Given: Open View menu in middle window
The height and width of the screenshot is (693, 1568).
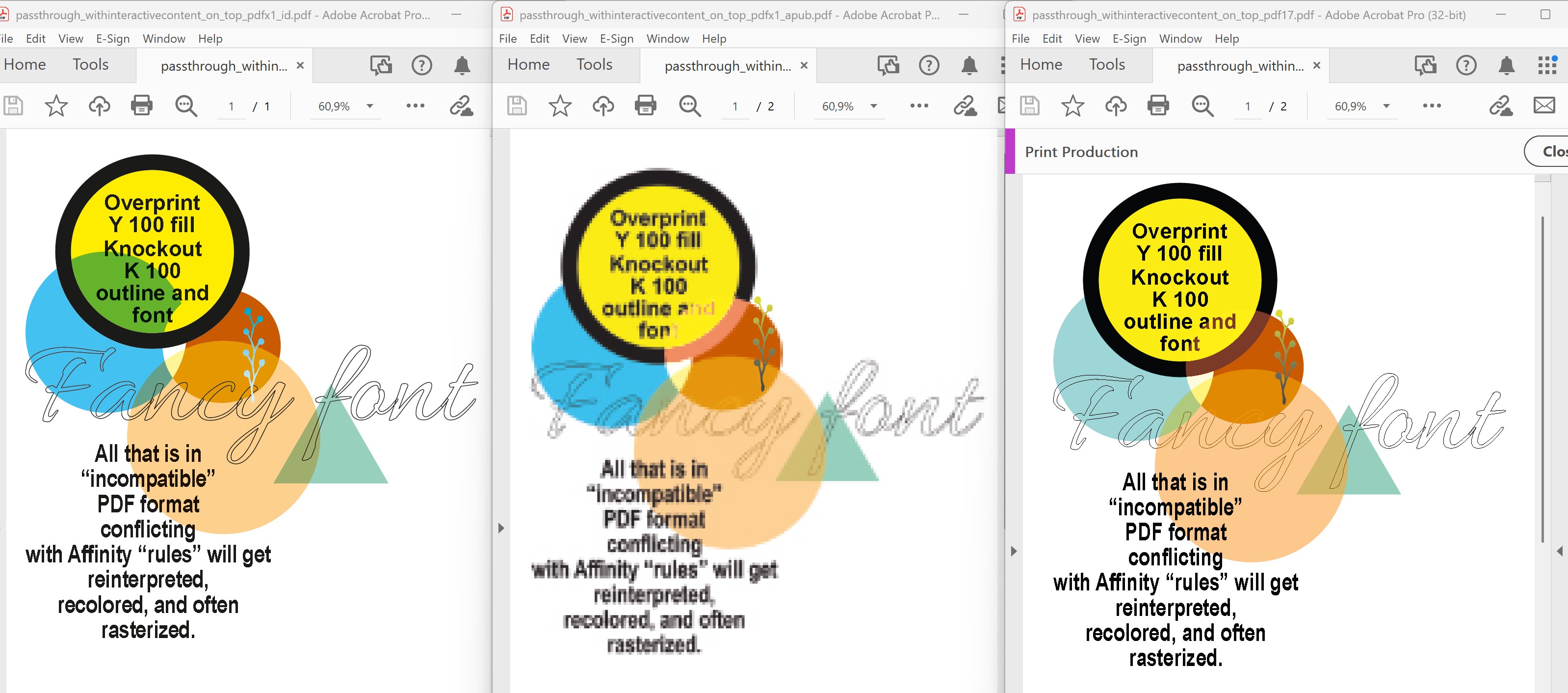Looking at the screenshot, I should coord(575,38).
